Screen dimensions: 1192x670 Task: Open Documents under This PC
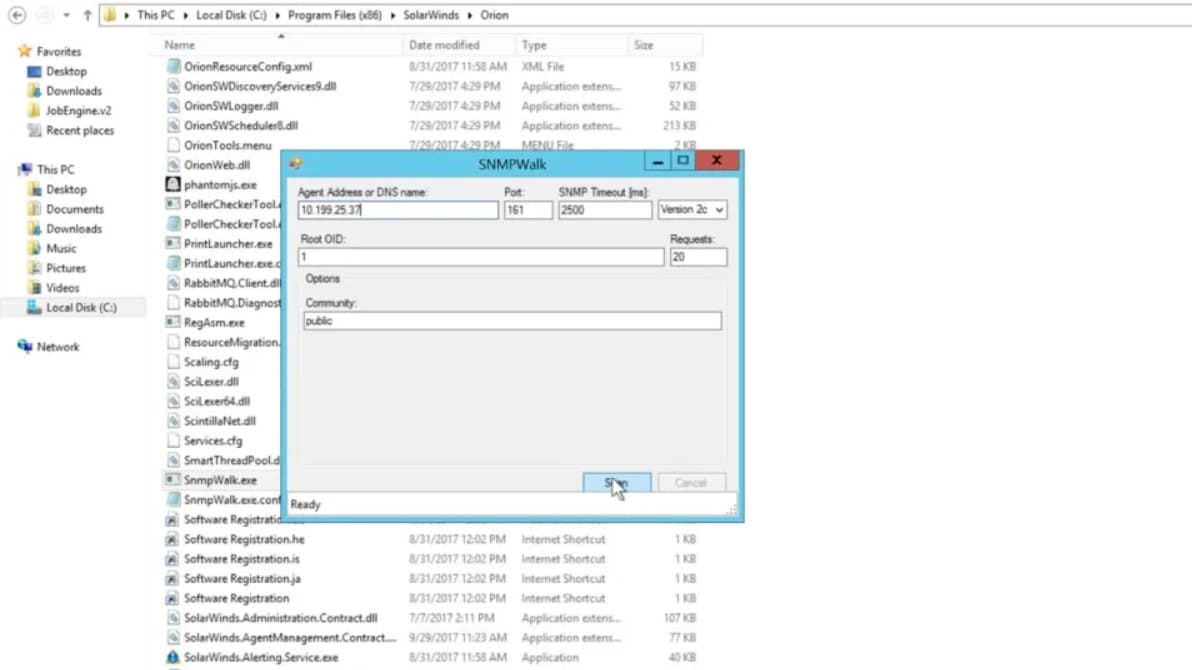74,209
